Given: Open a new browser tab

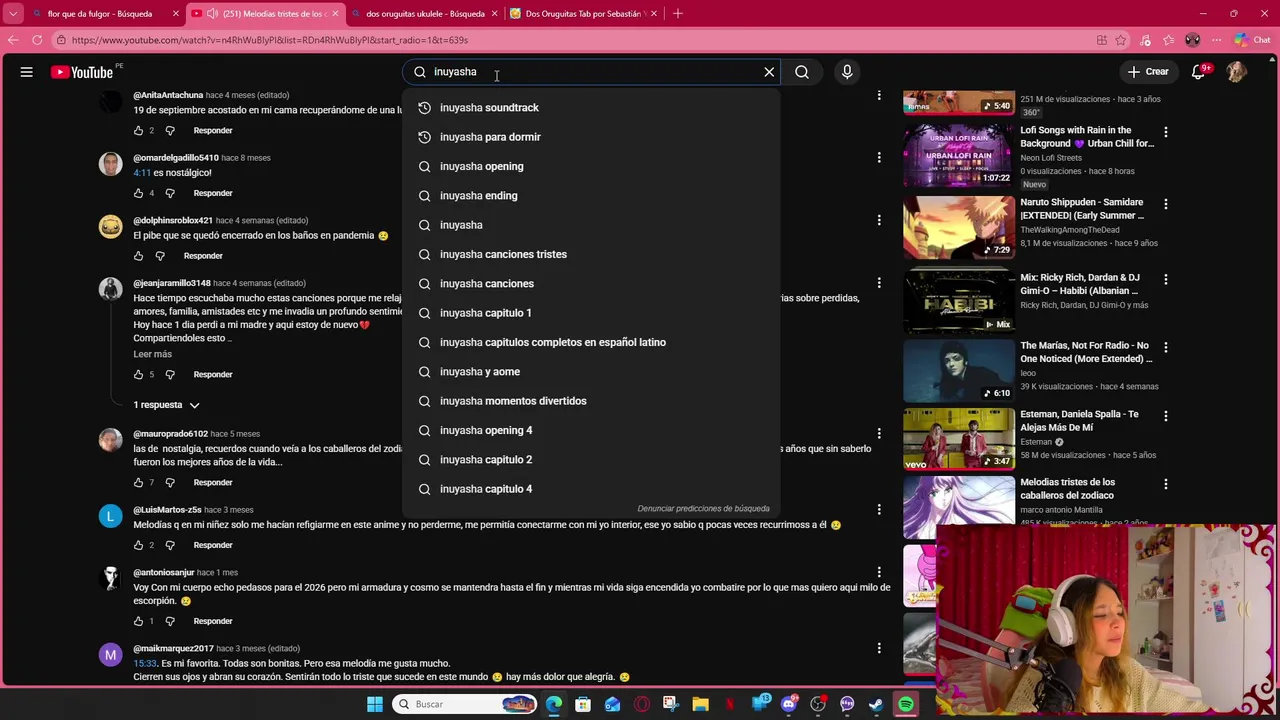Looking at the screenshot, I should (x=677, y=13).
